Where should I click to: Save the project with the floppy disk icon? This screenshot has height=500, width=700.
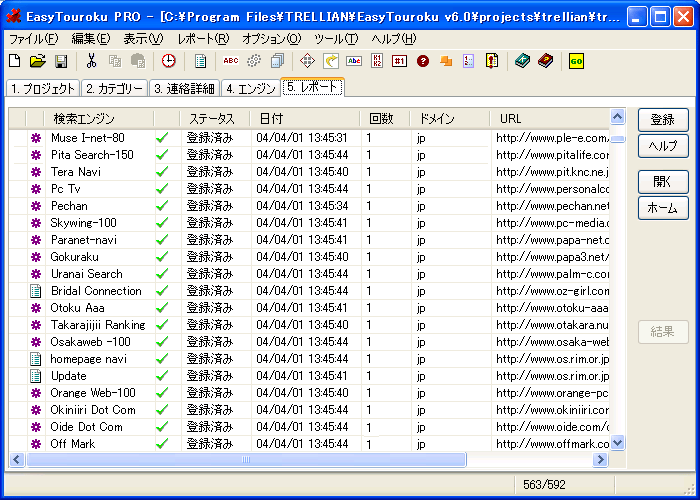click(x=61, y=61)
